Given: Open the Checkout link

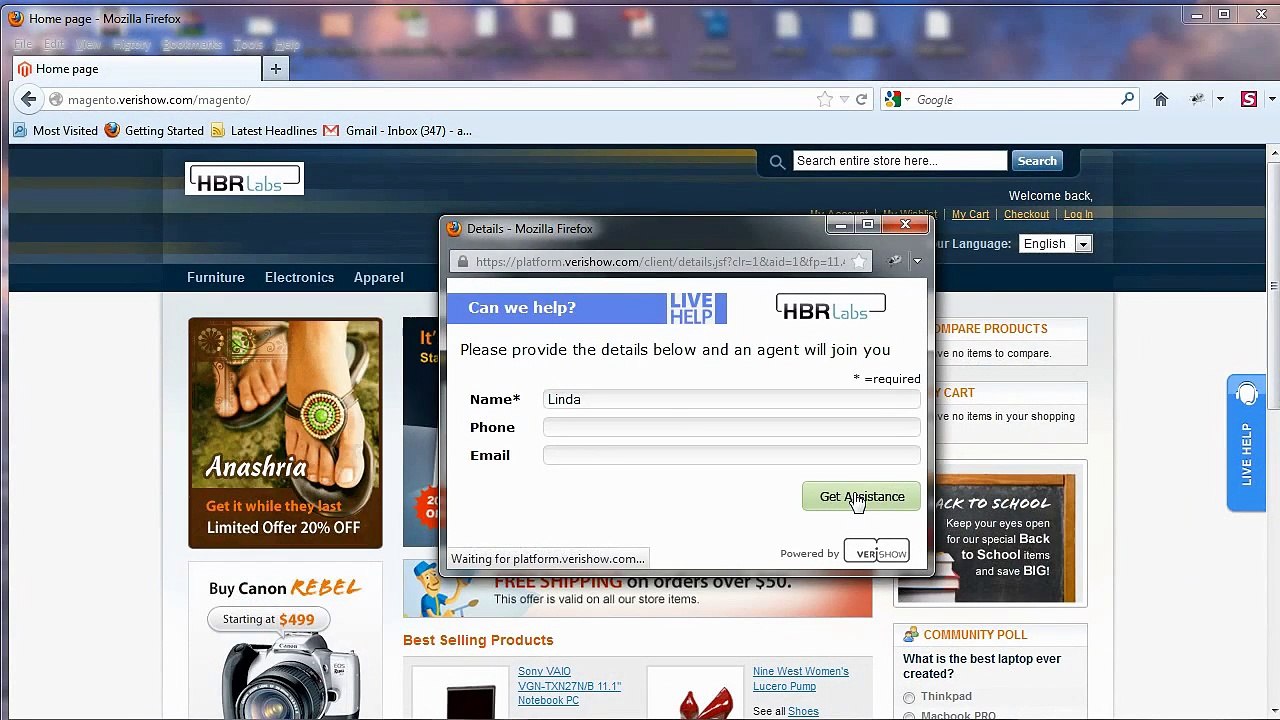Looking at the screenshot, I should pyautogui.click(x=1026, y=214).
